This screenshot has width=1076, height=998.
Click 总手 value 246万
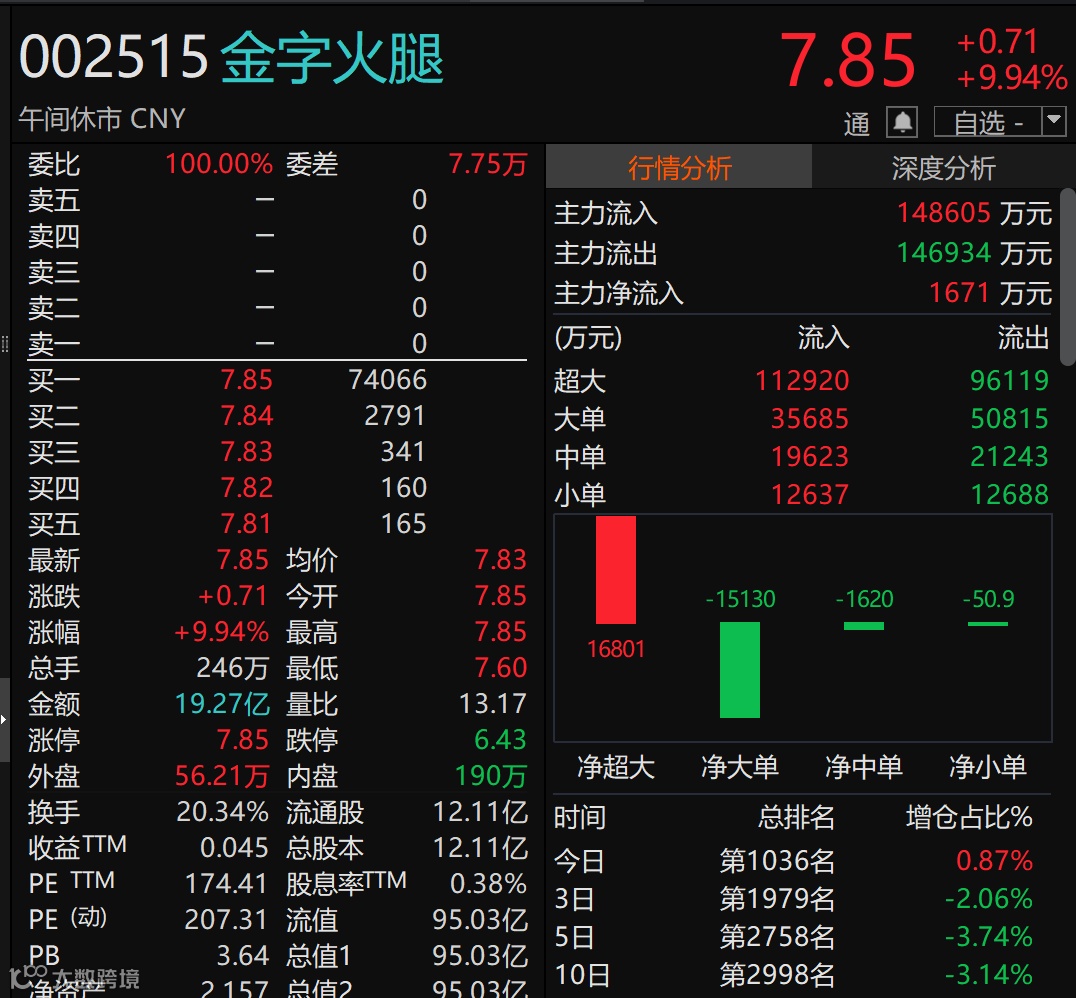coord(233,668)
